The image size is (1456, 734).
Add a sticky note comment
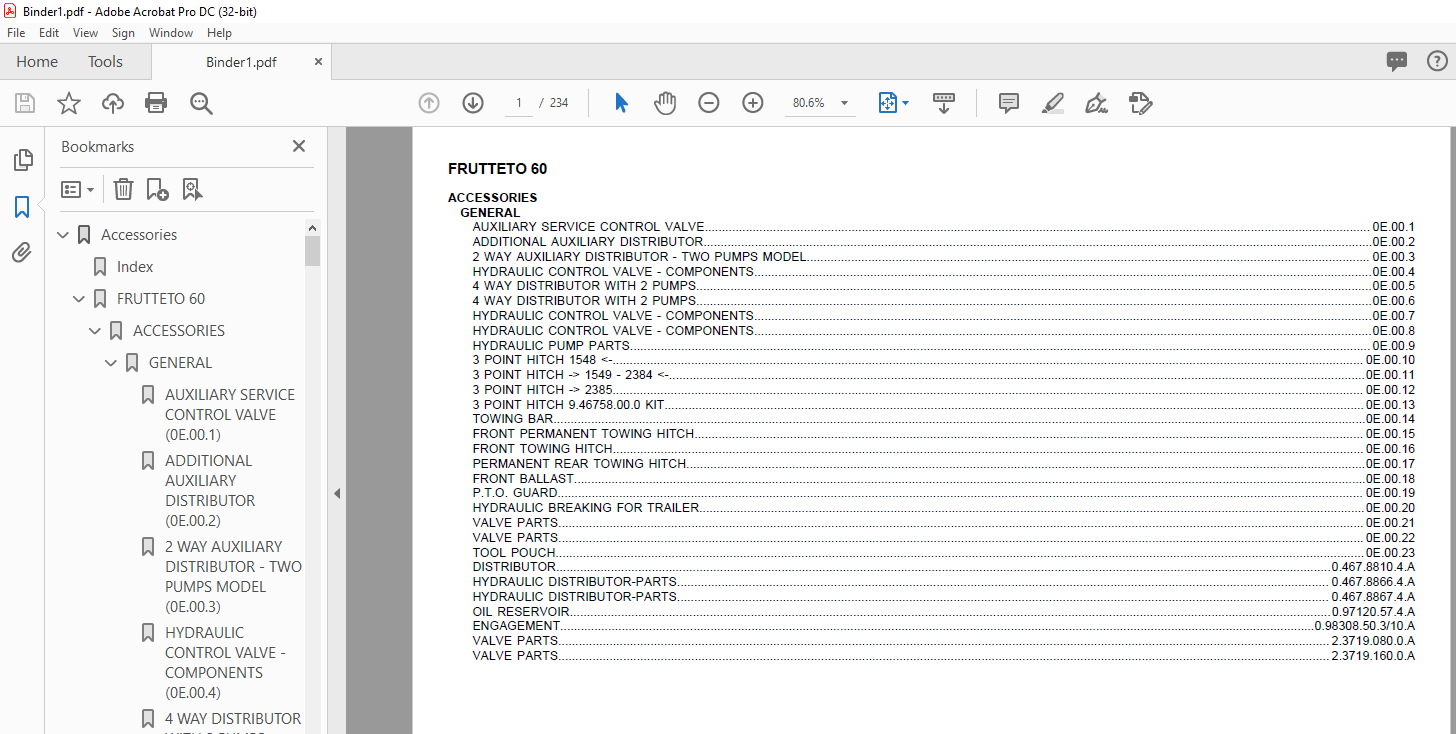pyautogui.click(x=1009, y=103)
